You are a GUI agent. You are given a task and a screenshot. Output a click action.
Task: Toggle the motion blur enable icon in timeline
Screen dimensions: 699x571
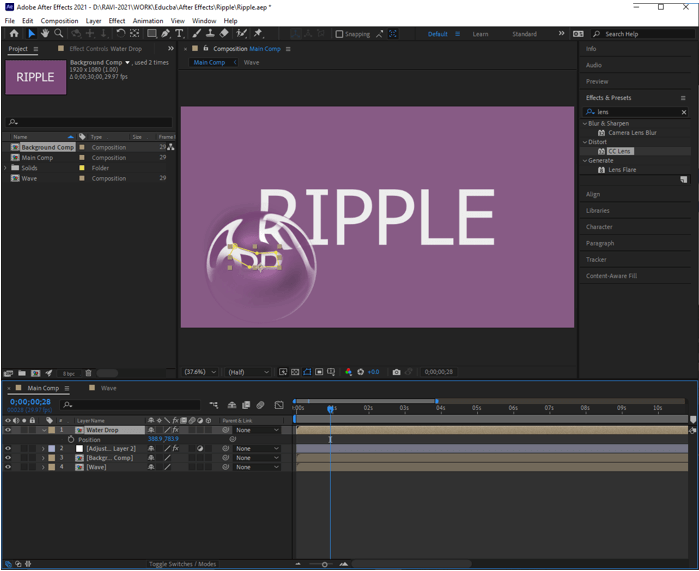[260, 405]
